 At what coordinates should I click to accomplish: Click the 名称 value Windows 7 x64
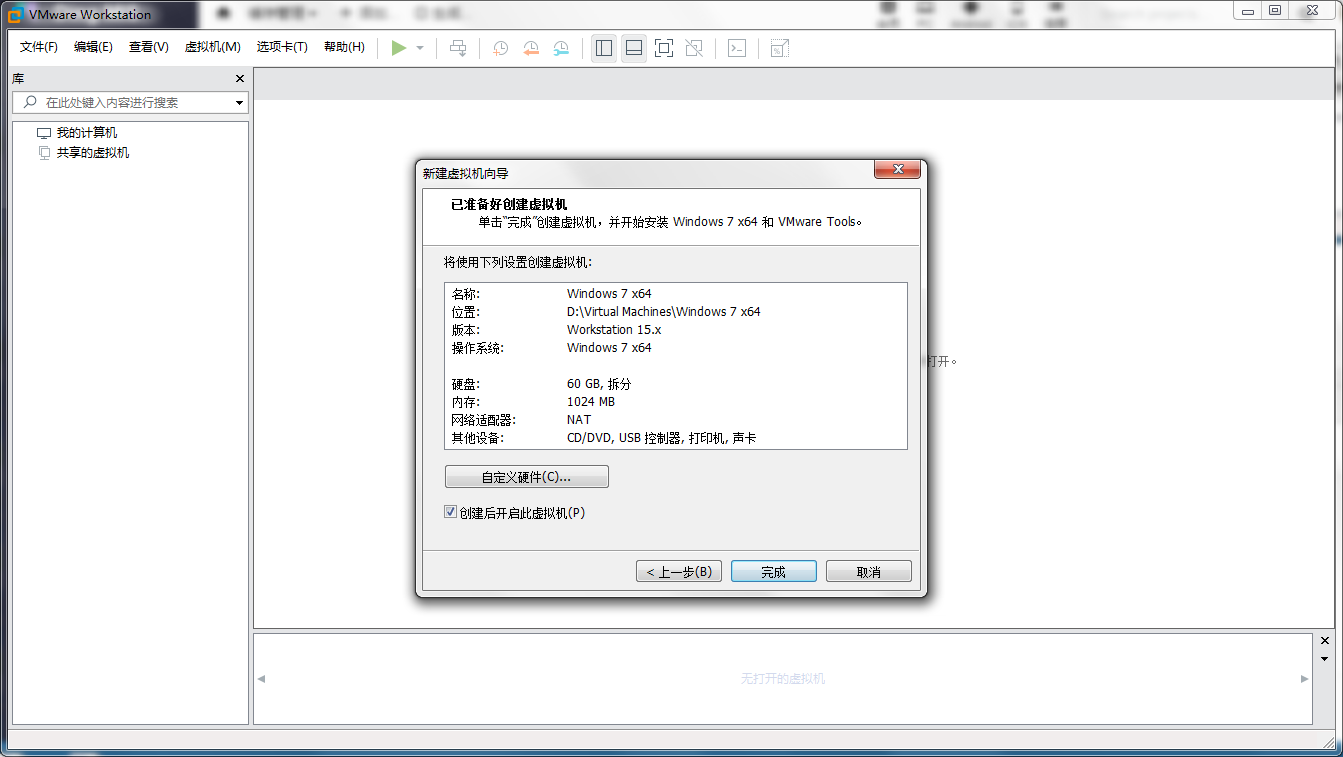coord(609,294)
